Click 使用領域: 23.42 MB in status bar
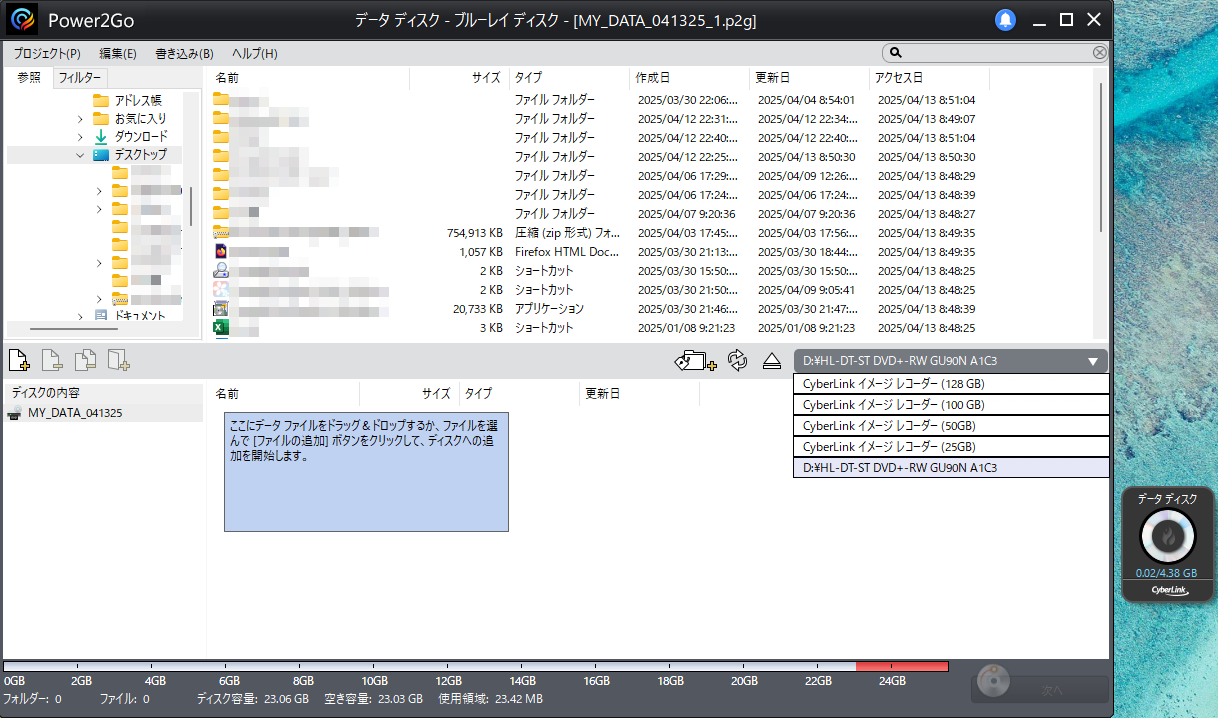 (x=491, y=699)
